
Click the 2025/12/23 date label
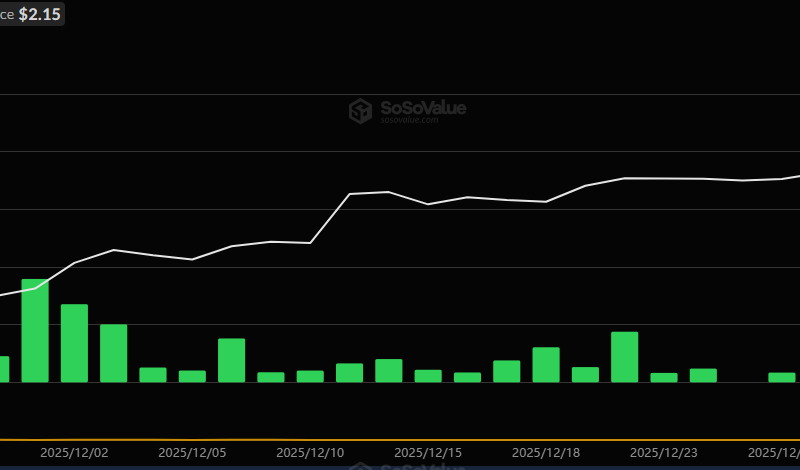pyautogui.click(x=664, y=453)
